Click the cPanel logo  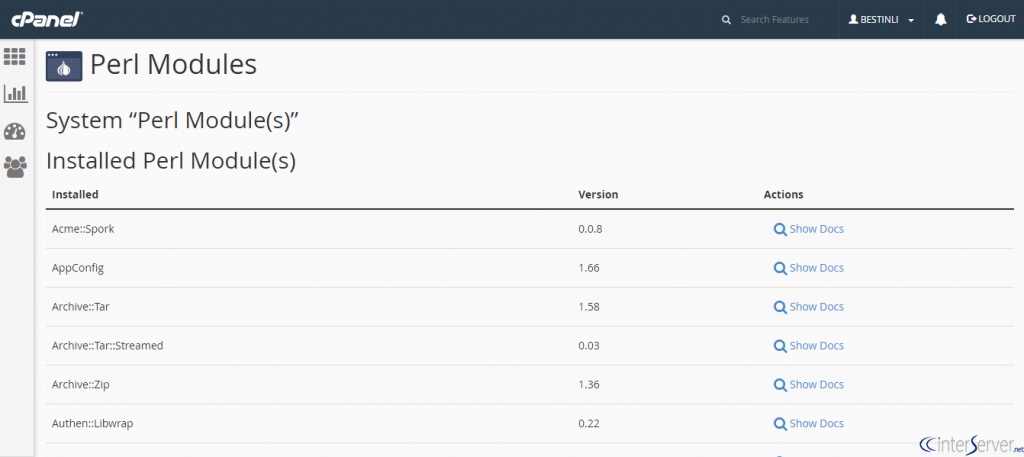coord(46,19)
